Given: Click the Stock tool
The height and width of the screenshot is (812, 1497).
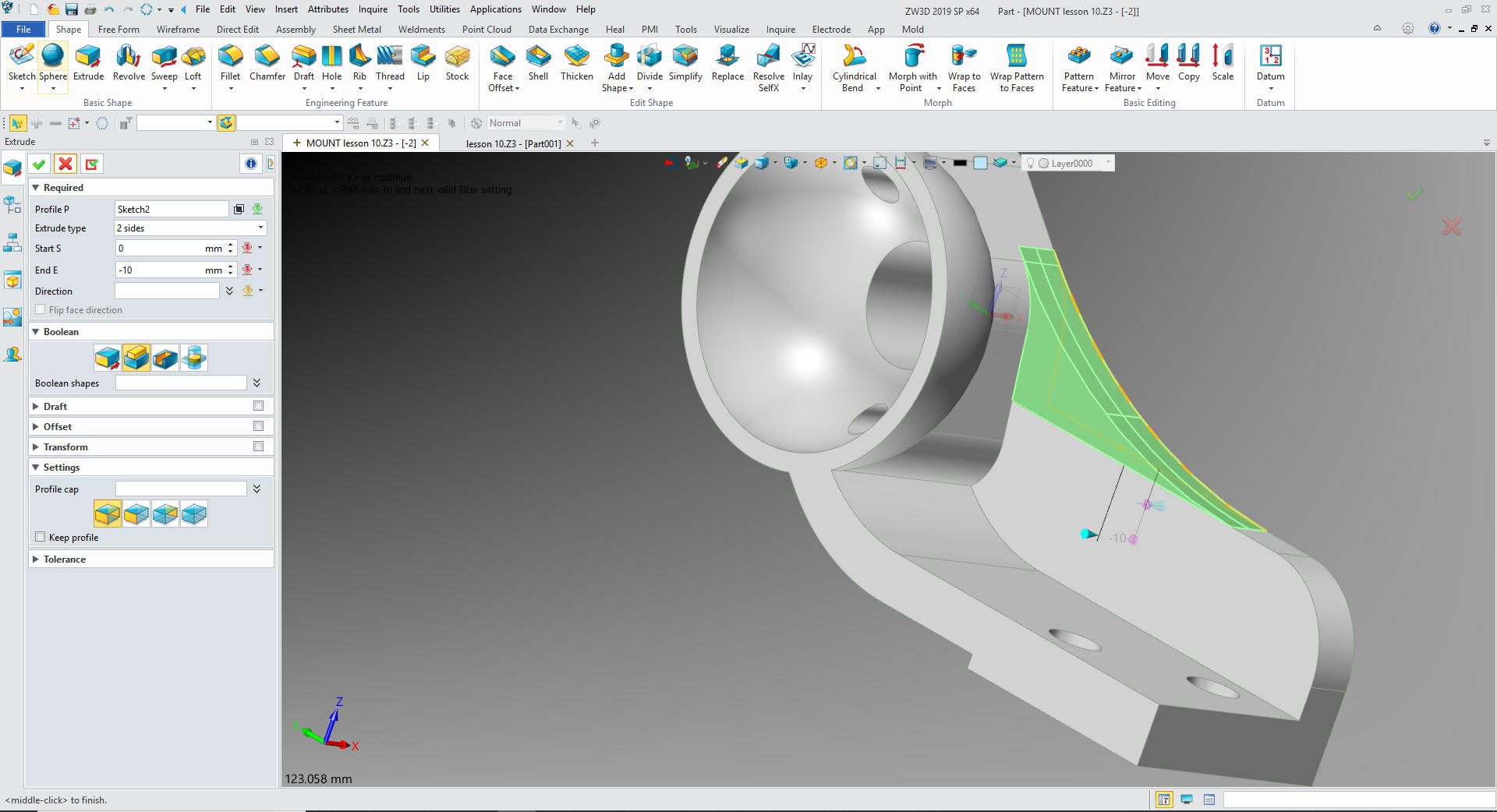Looking at the screenshot, I should 457,62.
